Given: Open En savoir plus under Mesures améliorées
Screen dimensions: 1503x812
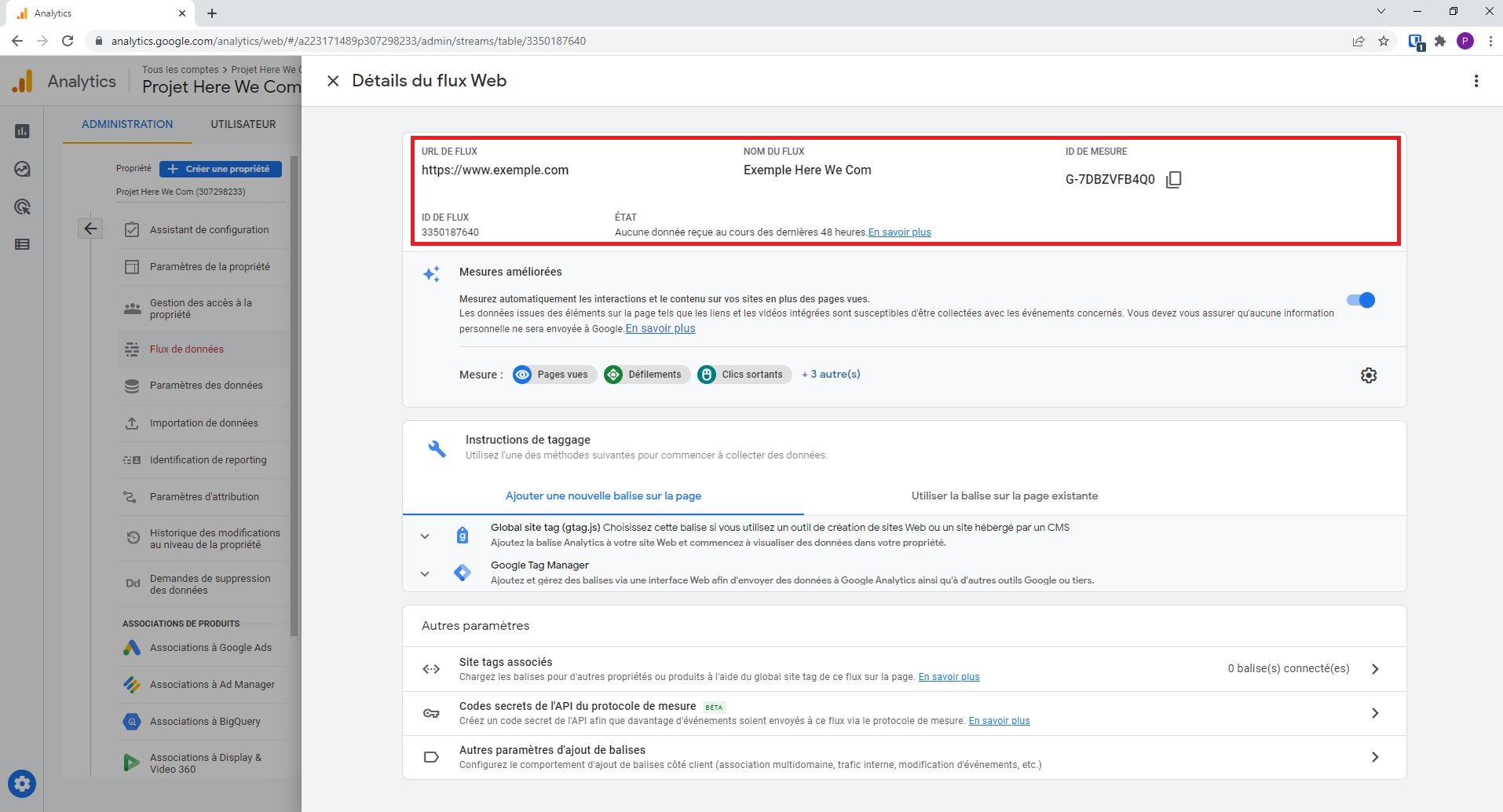Looking at the screenshot, I should pyautogui.click(x=660, y=328).
